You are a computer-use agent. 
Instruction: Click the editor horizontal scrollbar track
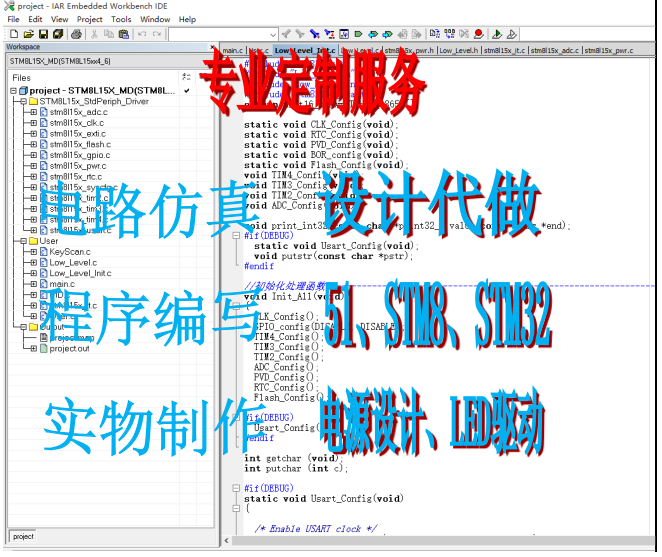click(x=443, y=541)
